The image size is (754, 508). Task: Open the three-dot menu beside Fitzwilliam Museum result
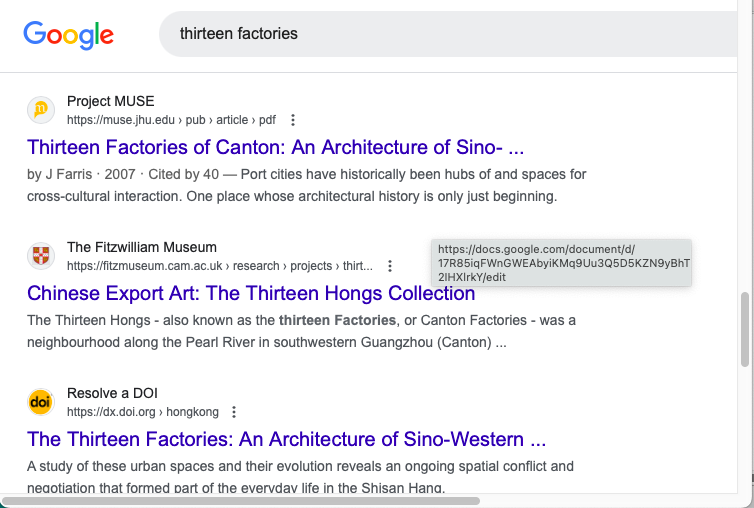pyautogui.click(x=390, y=266)
